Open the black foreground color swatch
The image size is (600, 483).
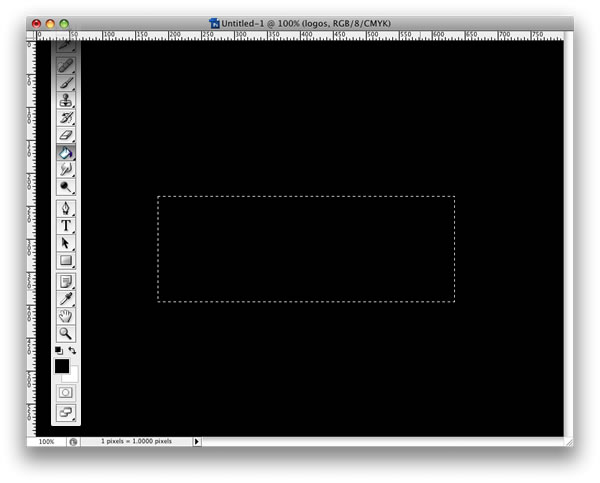62,366
